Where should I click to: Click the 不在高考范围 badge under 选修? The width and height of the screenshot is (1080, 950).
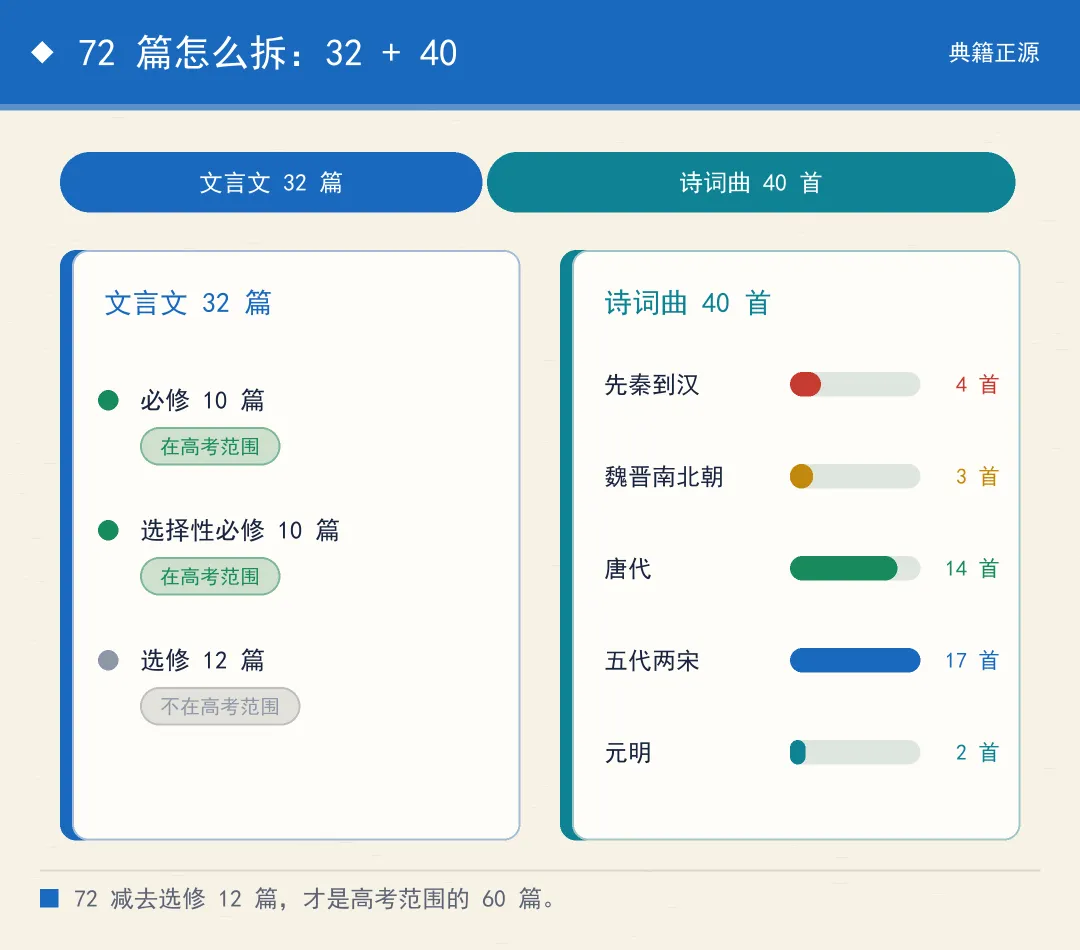[x=220, y=706]
